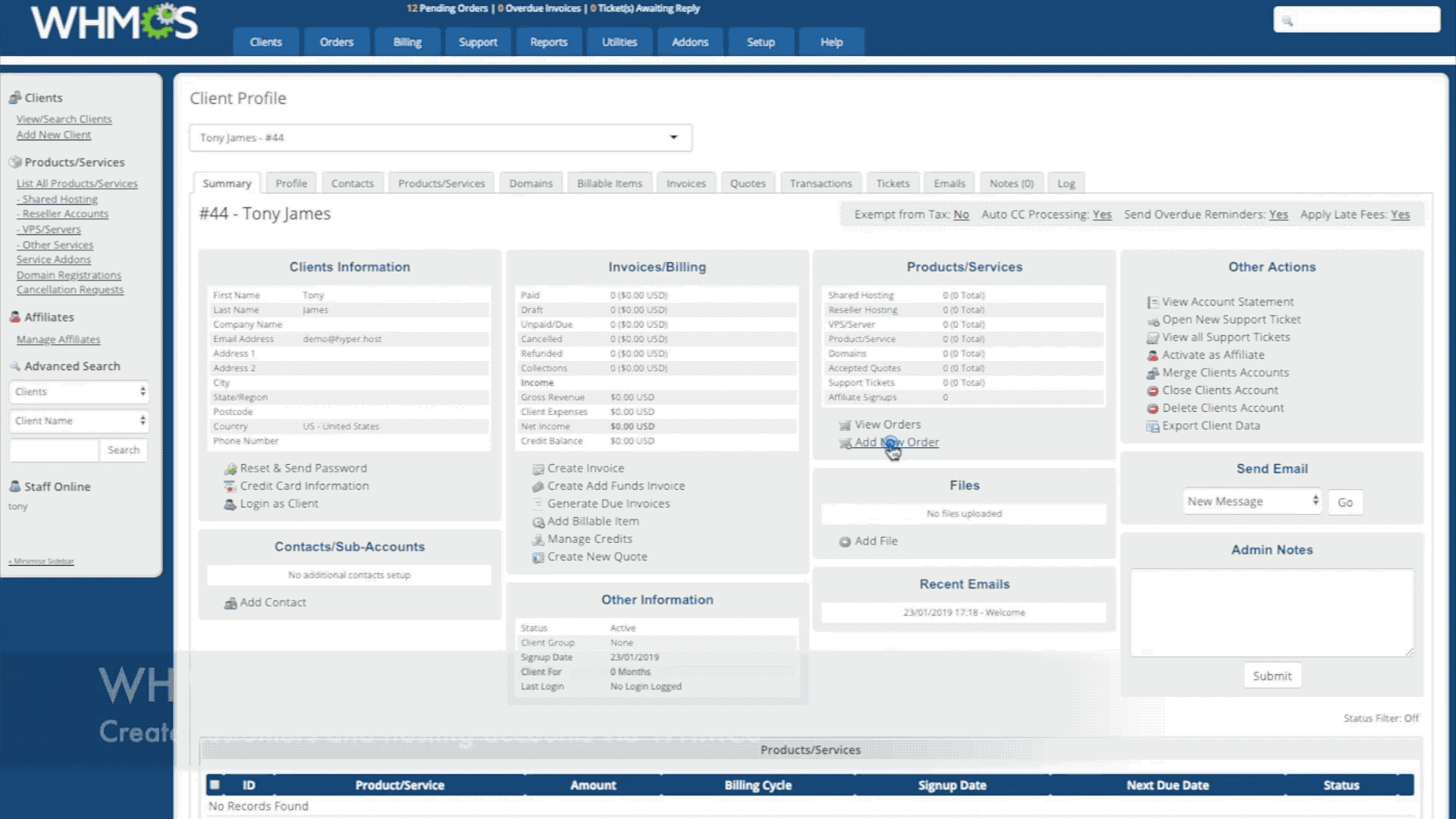Switch to the Invoices tab

coord(686,184)
